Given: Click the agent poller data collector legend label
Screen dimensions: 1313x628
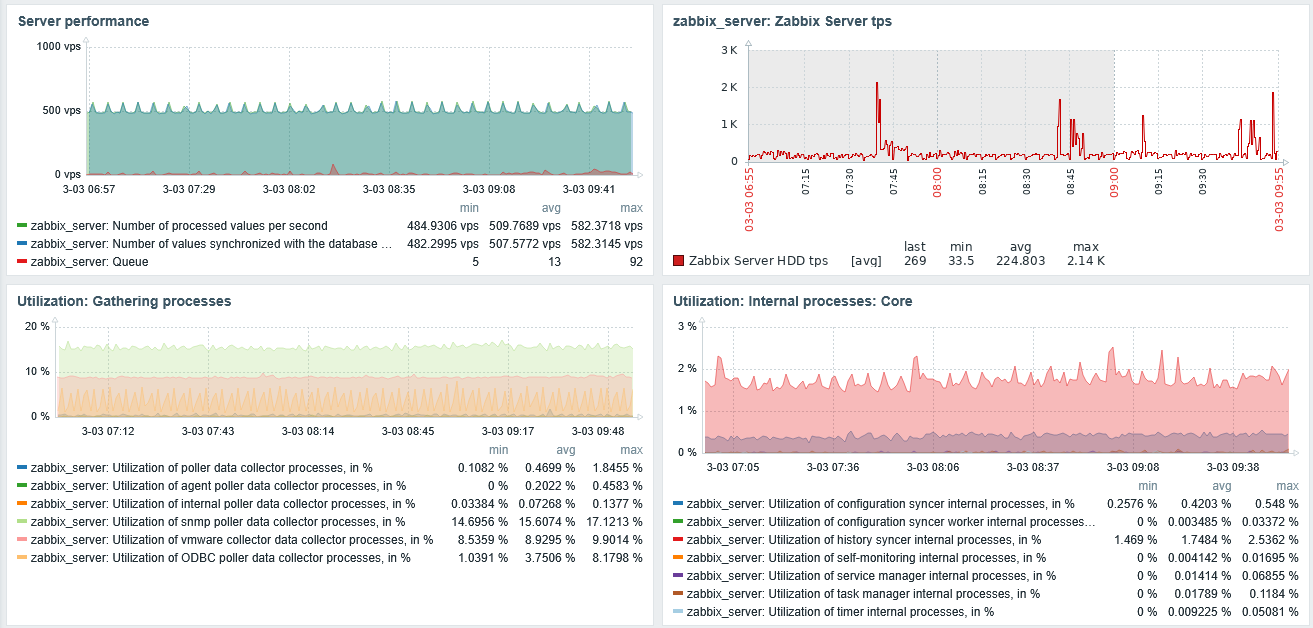Looking at the screenshot, I should [216, 485].
